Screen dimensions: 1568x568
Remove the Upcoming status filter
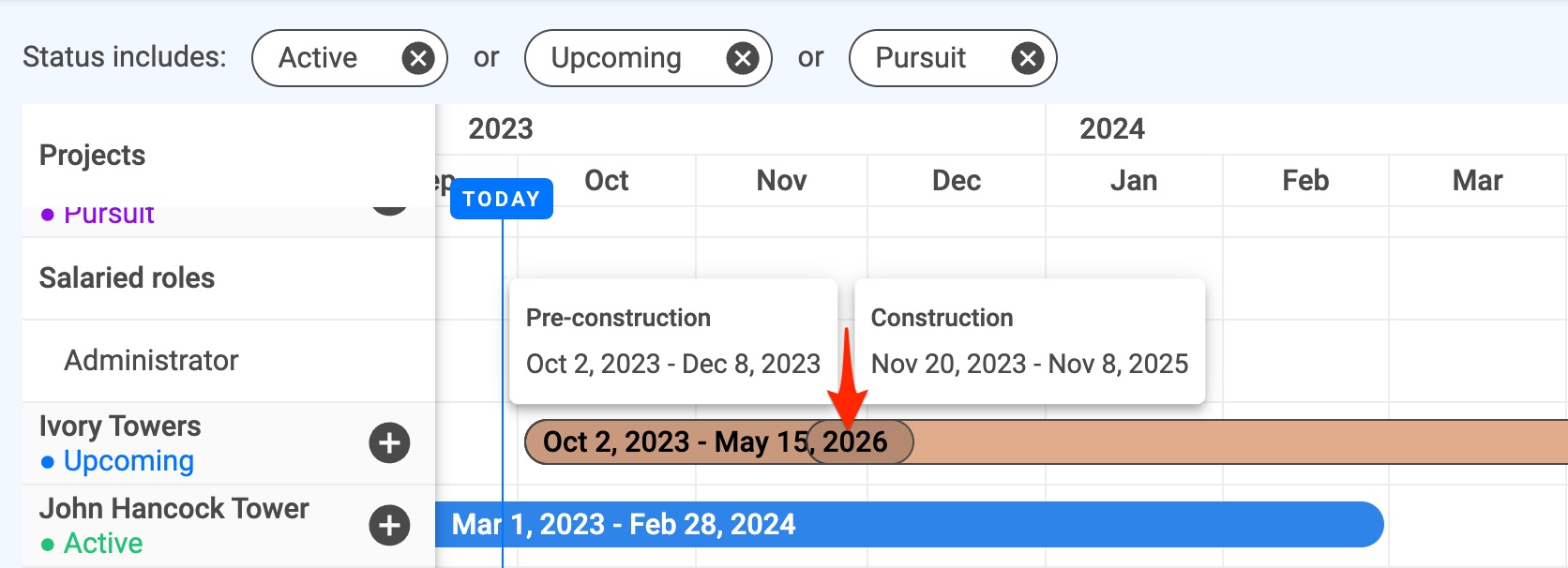[x=743, y=59]
